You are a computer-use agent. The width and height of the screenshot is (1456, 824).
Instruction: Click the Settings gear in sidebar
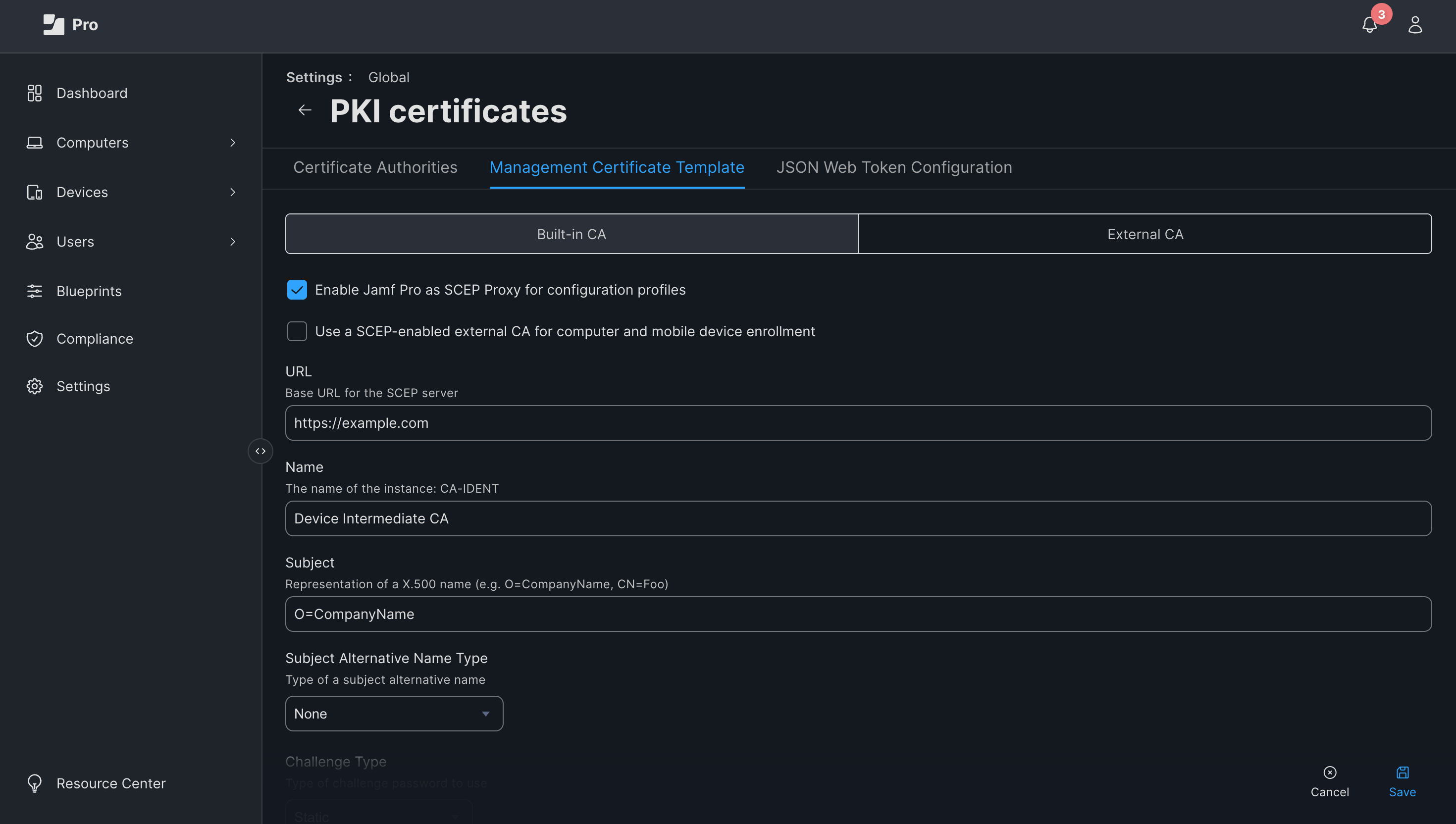click(35, 386)
